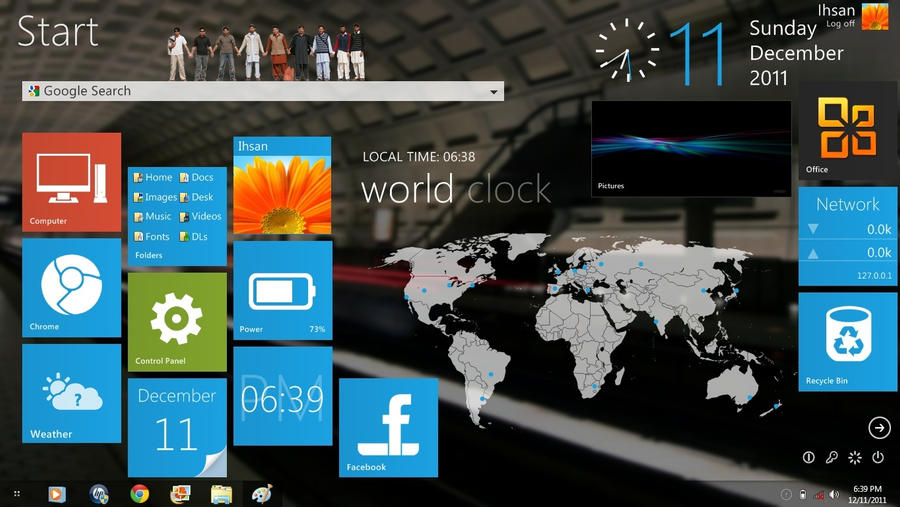Open the Office tile

(x=848, y=131)
